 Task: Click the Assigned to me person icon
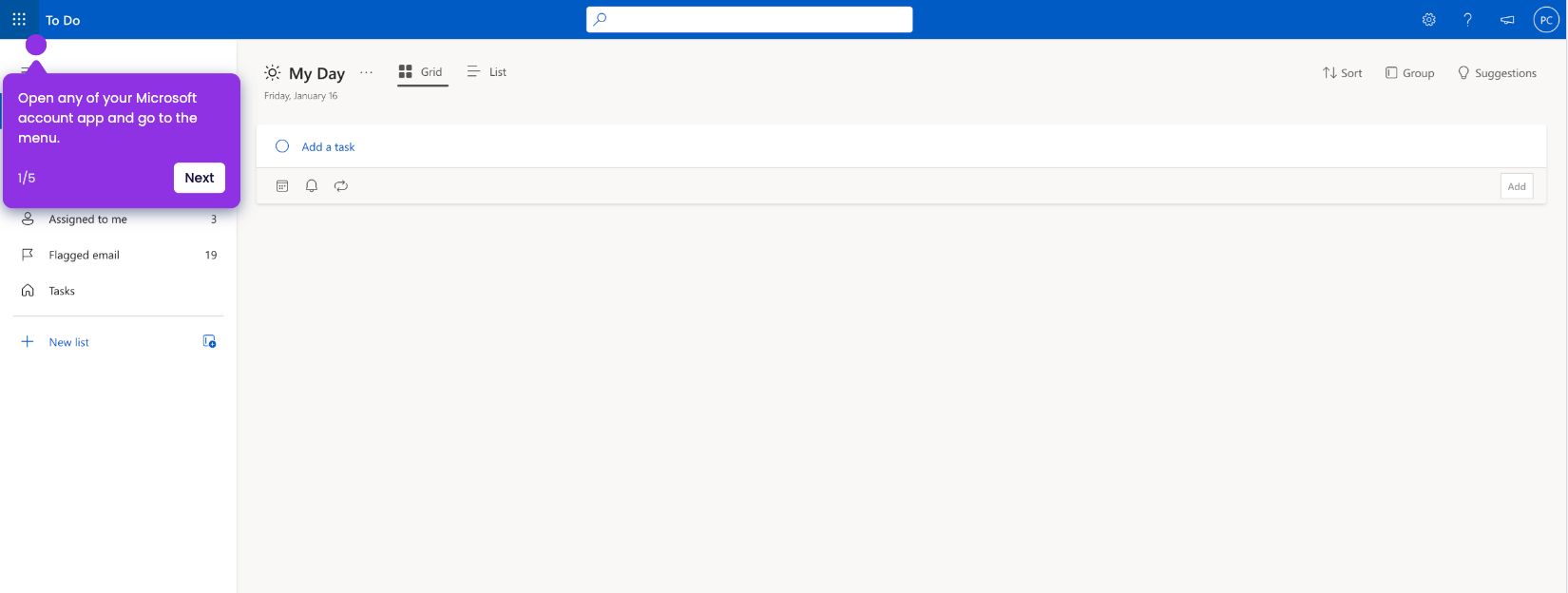(28, 219)
